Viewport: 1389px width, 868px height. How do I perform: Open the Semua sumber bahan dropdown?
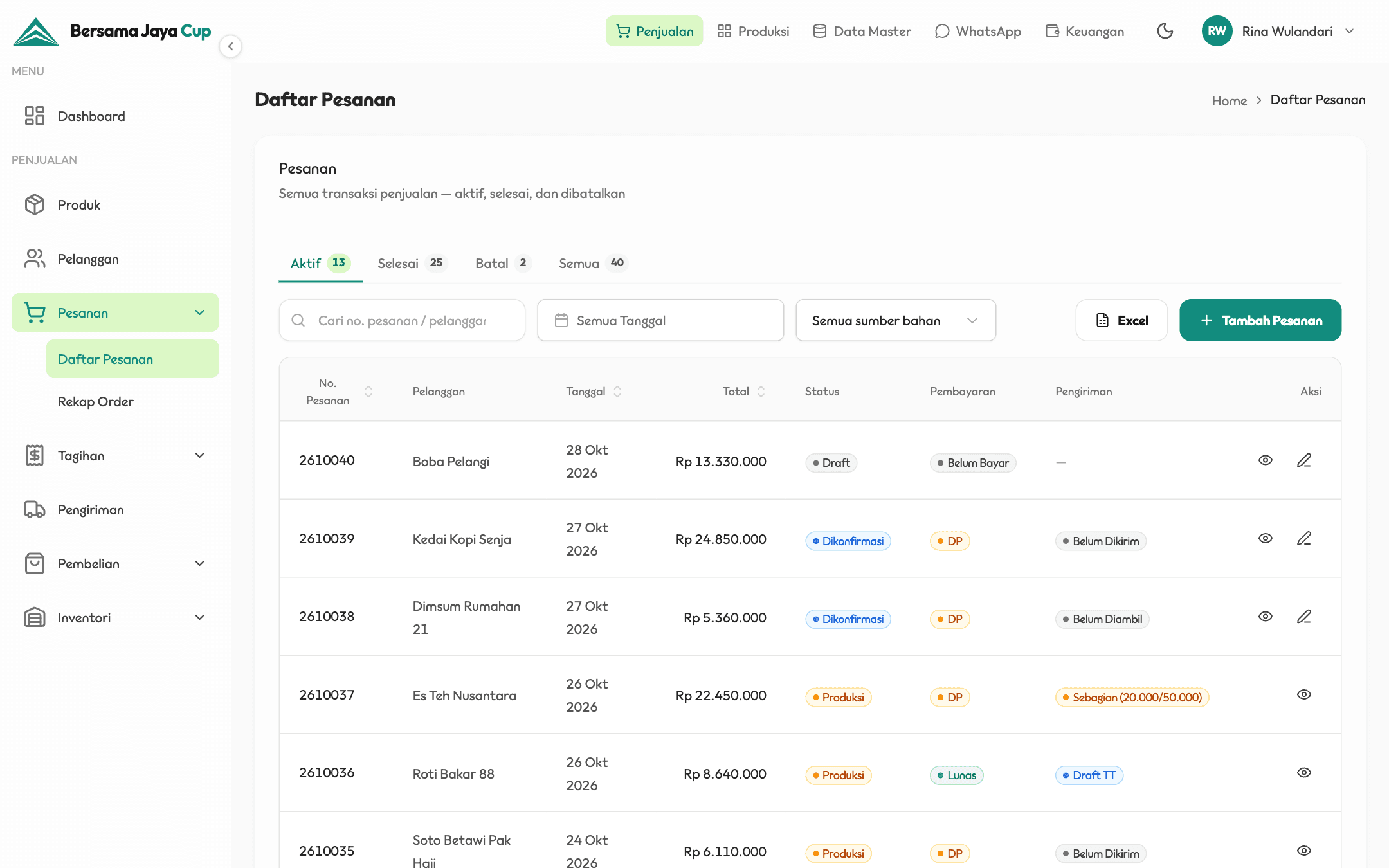point(895,320)
